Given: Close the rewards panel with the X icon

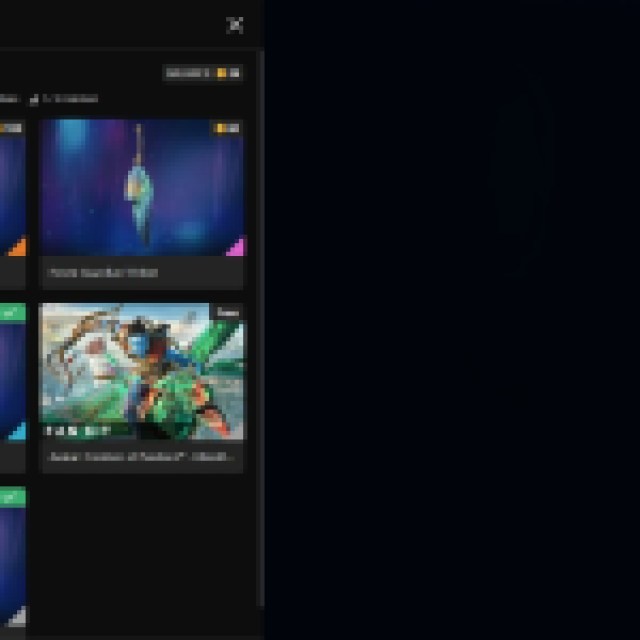Looking at the screenshot, I should point(235,25).
